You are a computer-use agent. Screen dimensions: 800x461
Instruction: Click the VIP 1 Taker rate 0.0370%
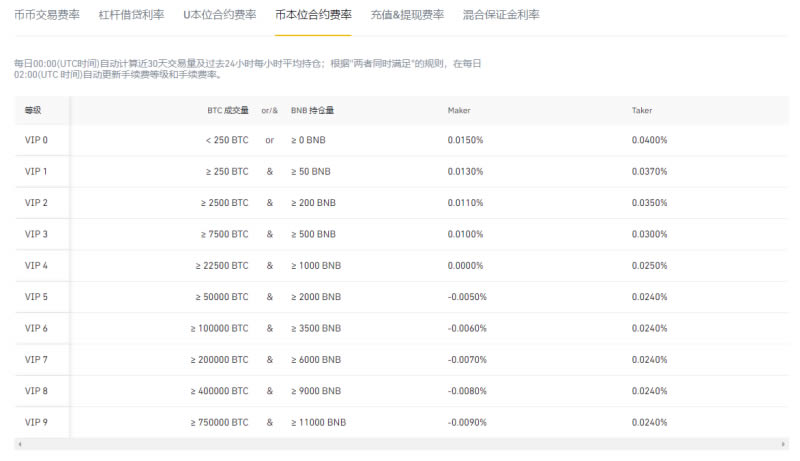[x=649, y=172]
